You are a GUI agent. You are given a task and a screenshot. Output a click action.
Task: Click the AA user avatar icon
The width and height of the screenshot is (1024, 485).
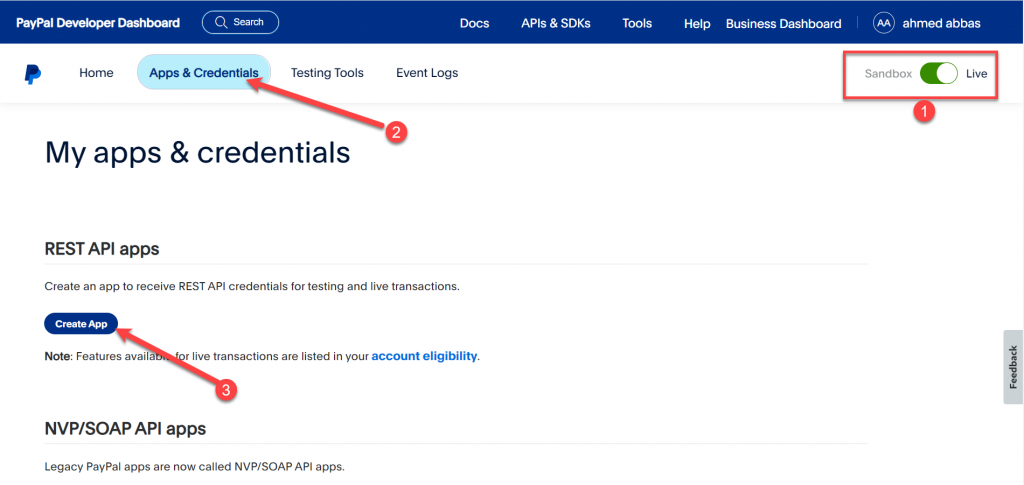(x=884, y=23)
